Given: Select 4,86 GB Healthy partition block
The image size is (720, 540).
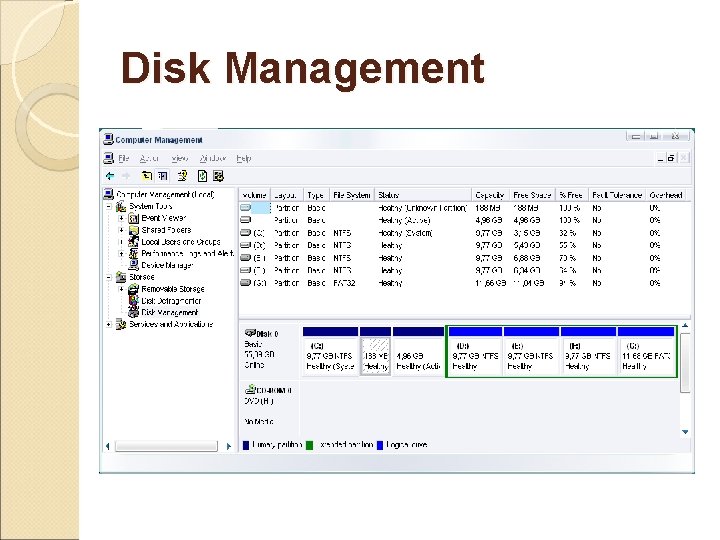Looking at the screenshot, I should click(x=418, y=351).
